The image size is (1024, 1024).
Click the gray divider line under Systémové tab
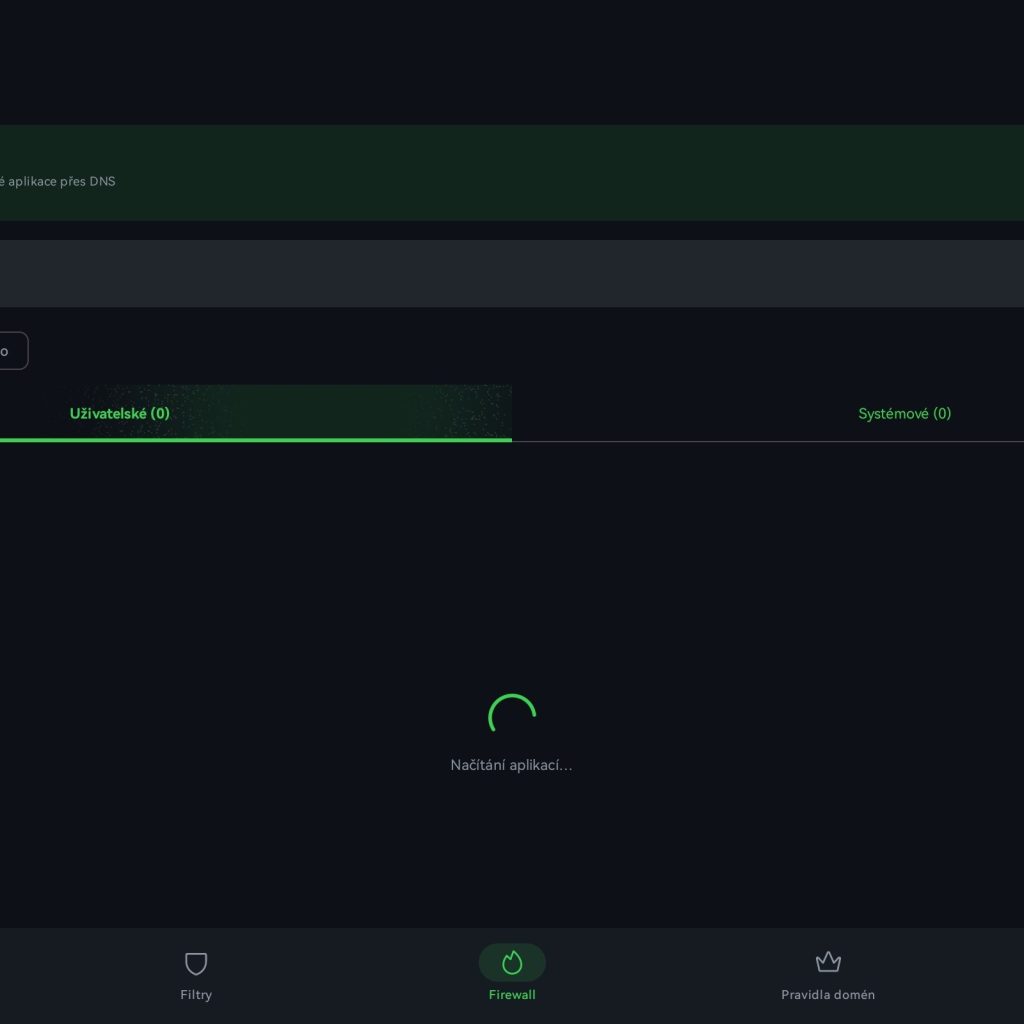click(x=768, y=441)
